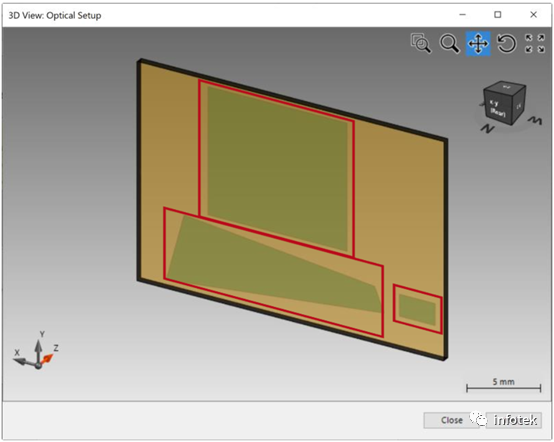Image resolution: width=554 pixels, height=442 pixels.
Task: Click the orientation navigation cube
Action: [x=504, y=102]
